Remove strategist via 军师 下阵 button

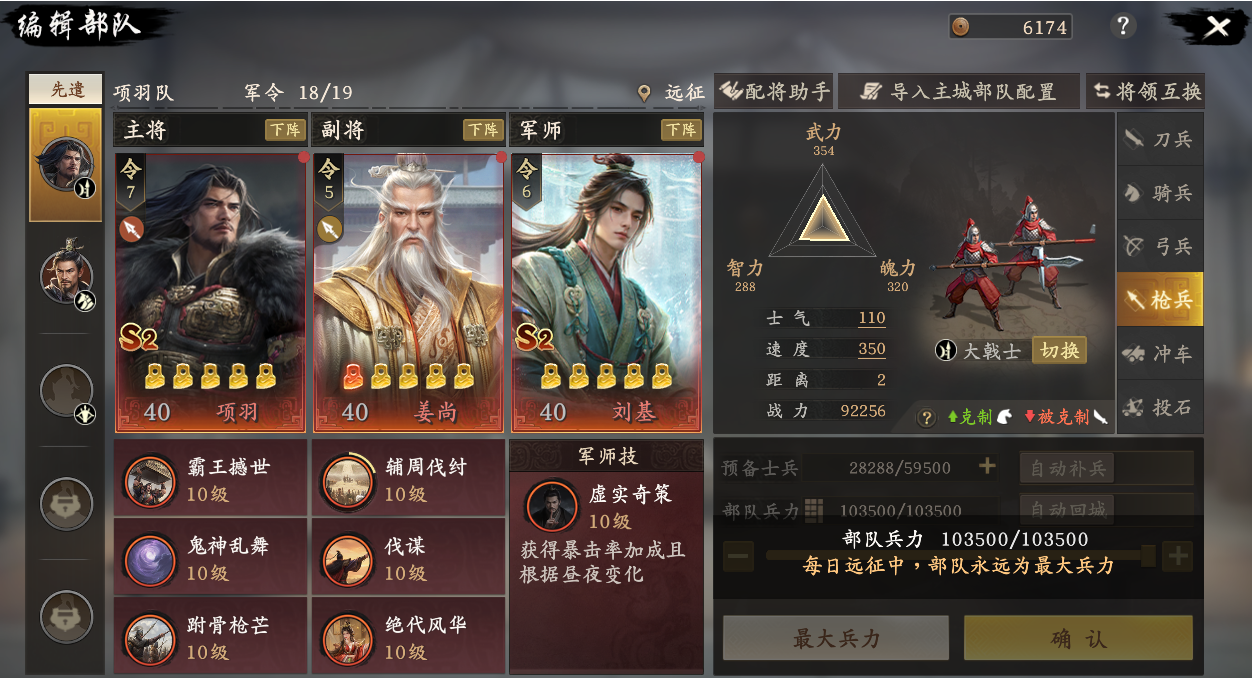pos(681,130)
